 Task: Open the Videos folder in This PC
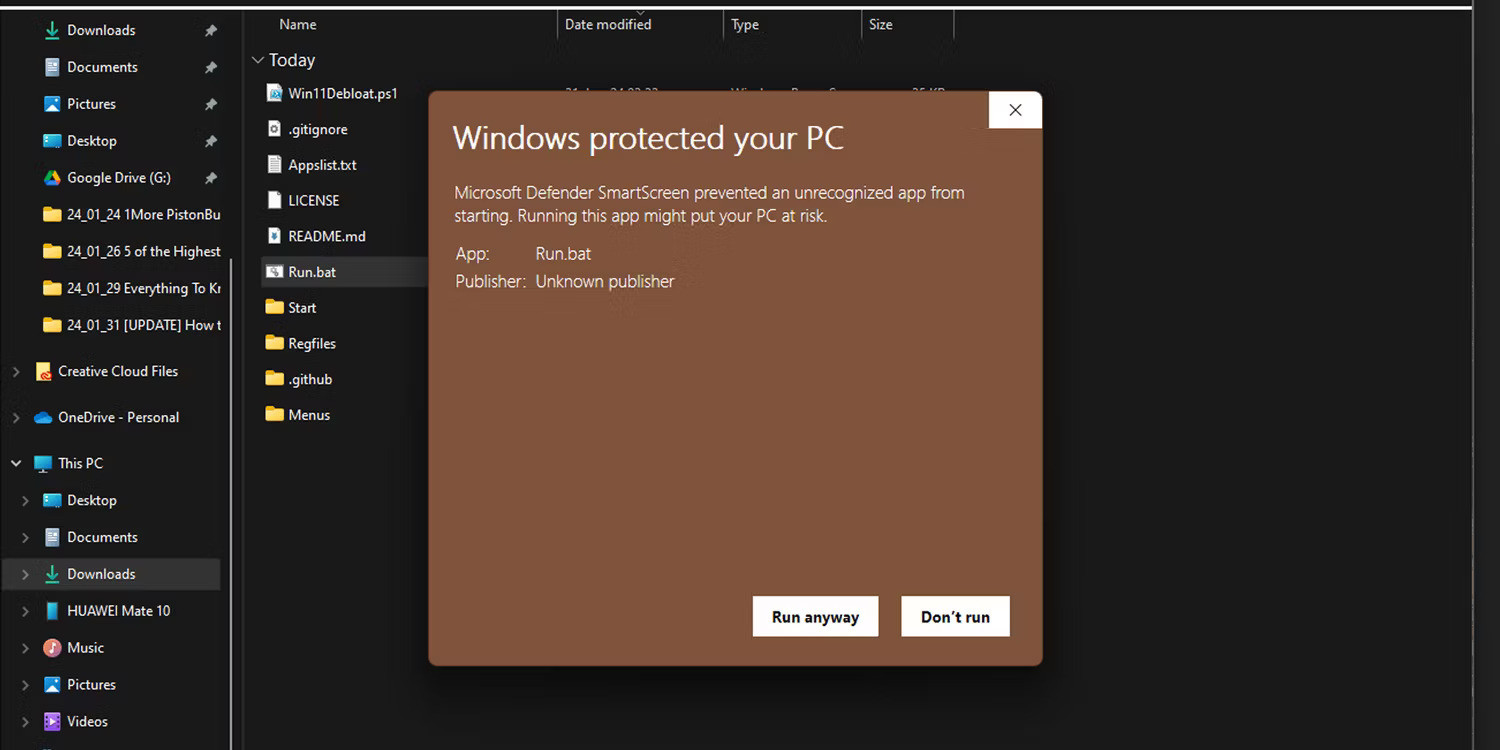(85, 721)
